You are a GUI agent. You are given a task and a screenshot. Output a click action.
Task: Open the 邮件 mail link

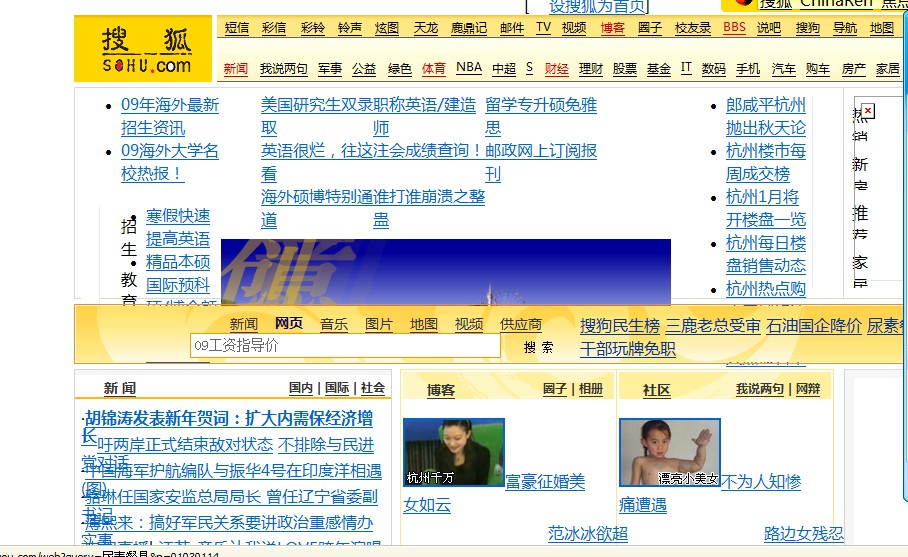(512, 28)
